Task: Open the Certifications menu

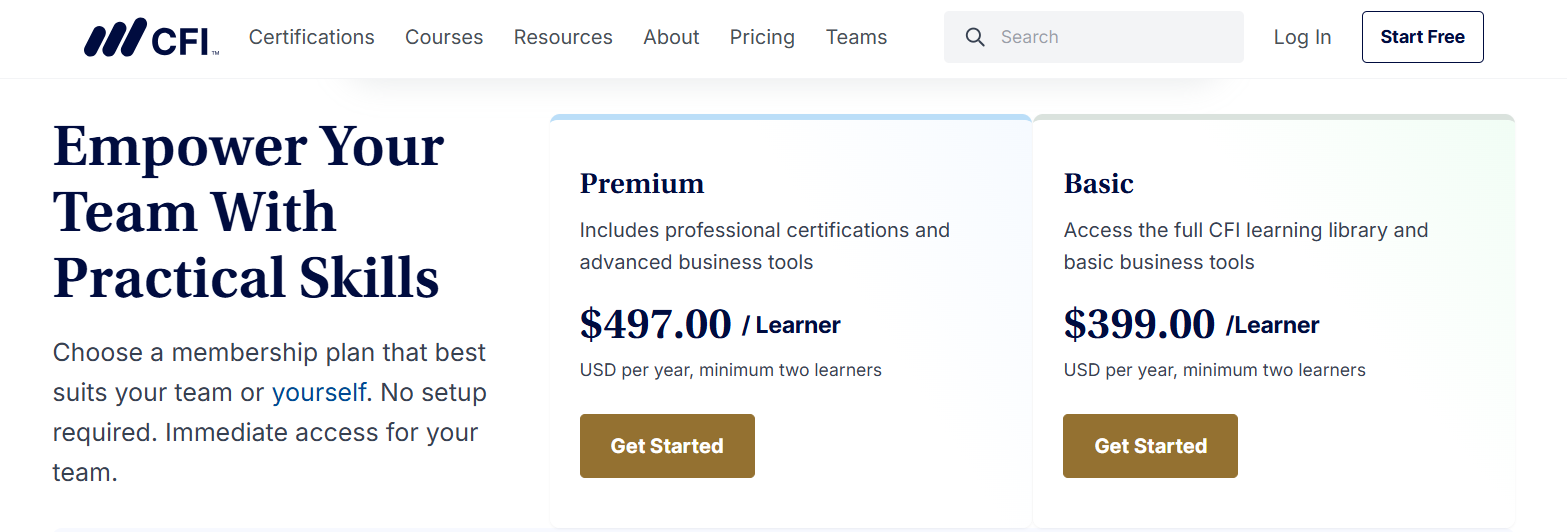Action: [x=311, y=38]
